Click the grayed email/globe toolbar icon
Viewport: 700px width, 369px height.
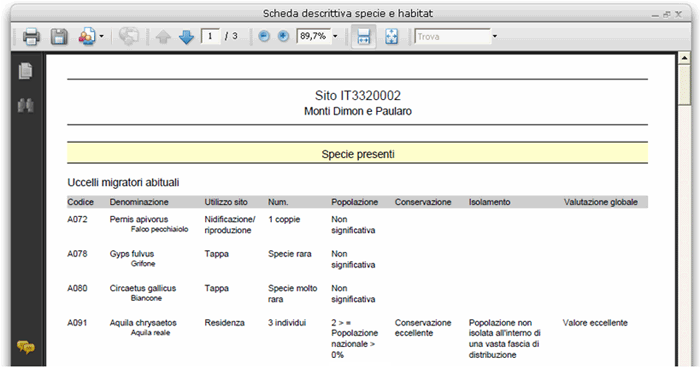point(128,37)
